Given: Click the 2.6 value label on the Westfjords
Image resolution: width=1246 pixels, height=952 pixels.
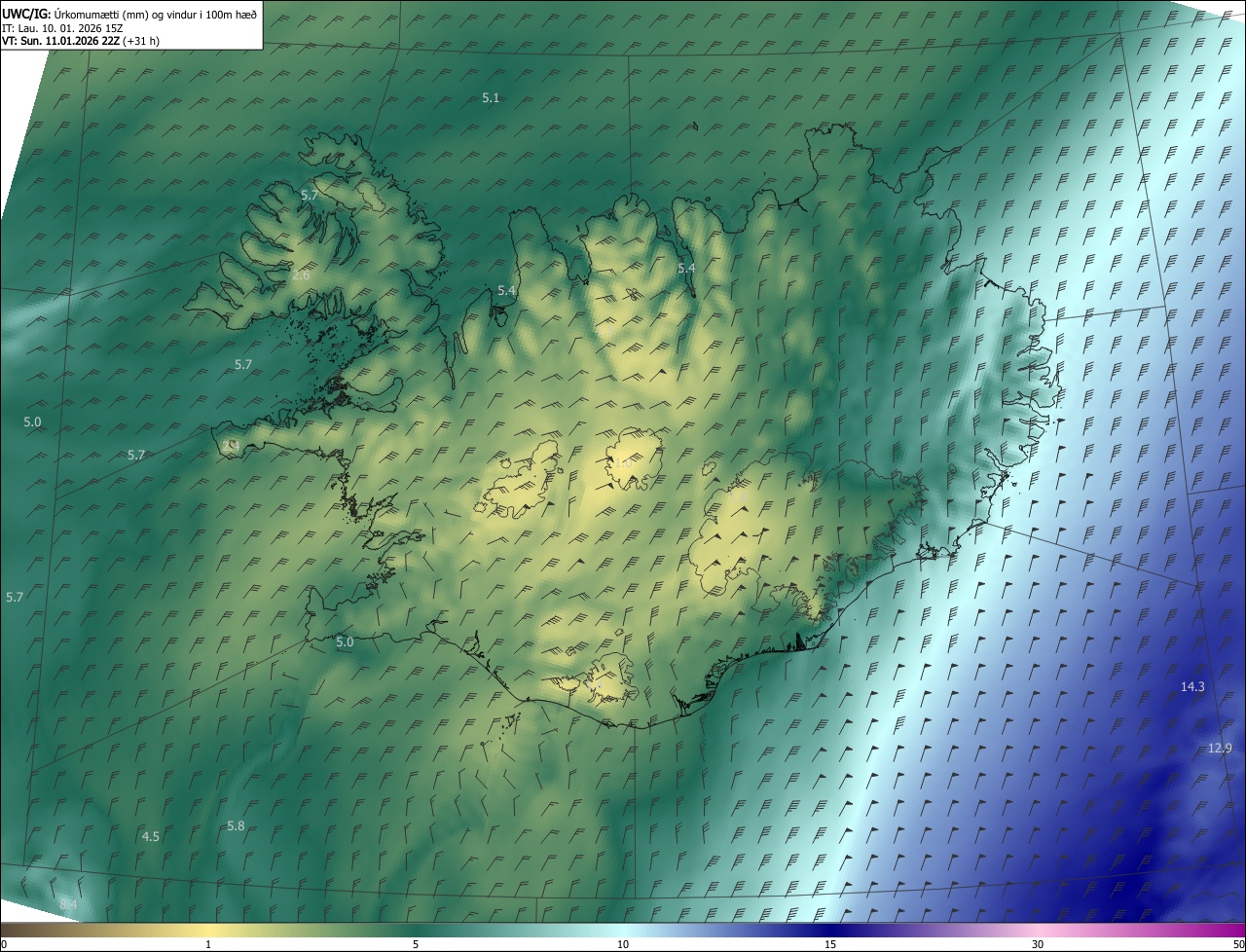Looking at the screenshot, I should point(301,275).
